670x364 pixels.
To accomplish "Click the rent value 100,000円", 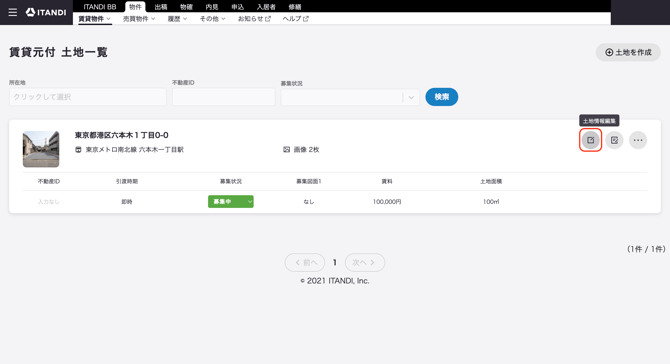I will coord(387,202).
